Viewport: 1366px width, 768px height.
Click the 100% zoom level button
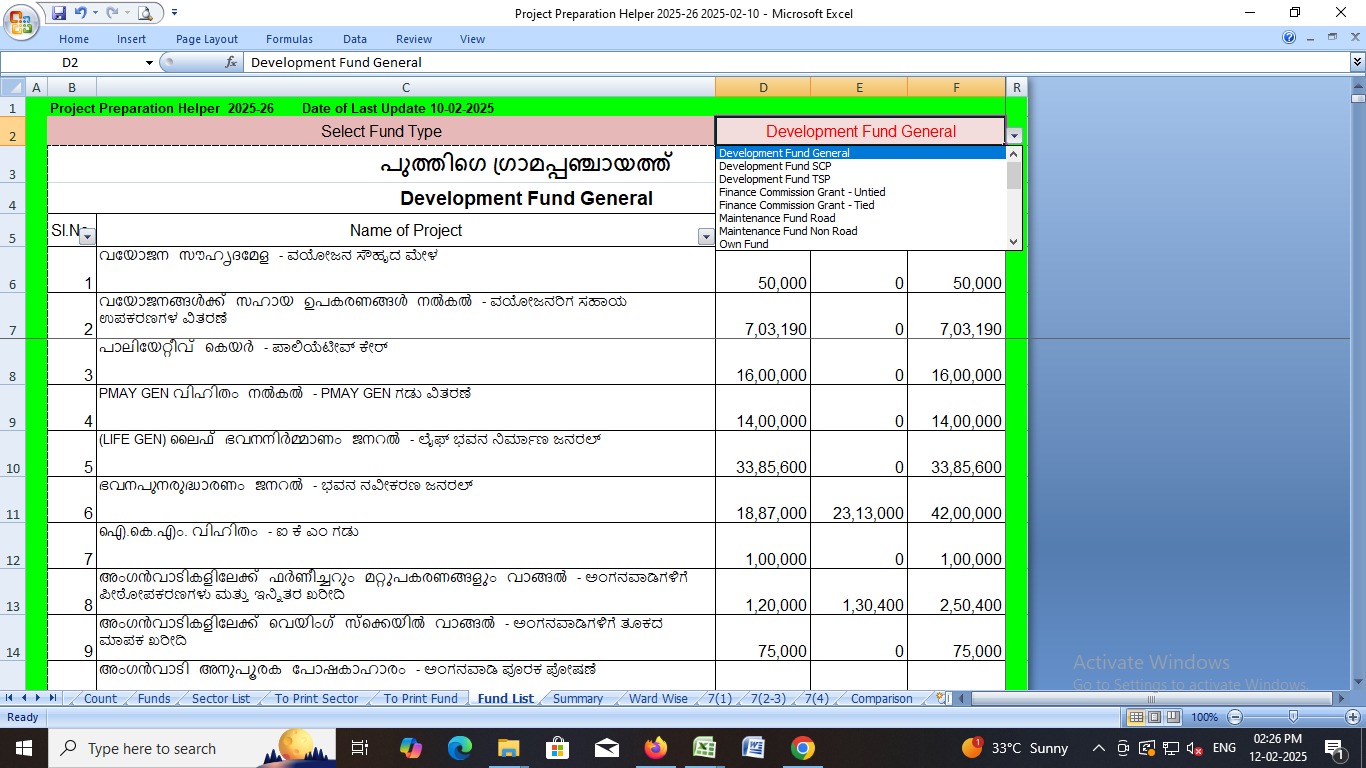click(x=1204, y=717)
